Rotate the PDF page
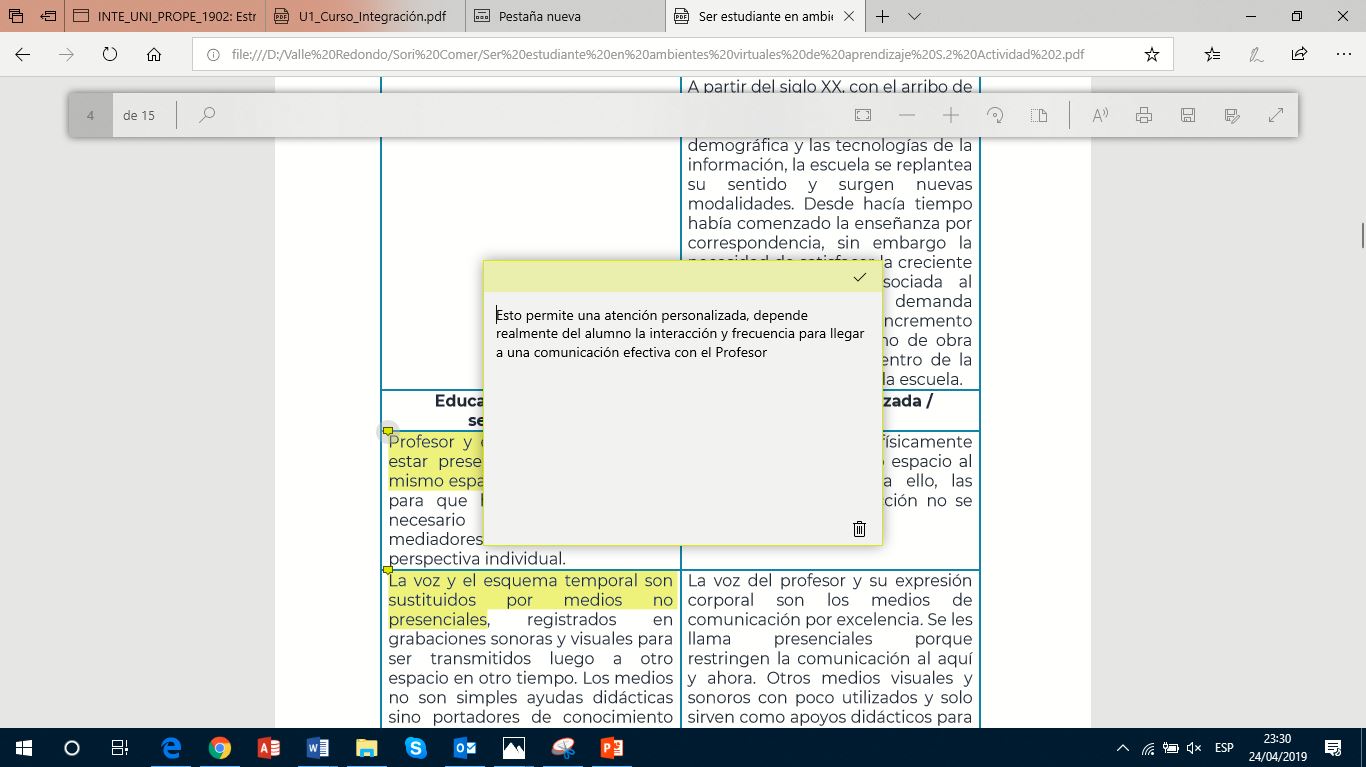This screenshot has width=1366, height=767. pos(995,115)
